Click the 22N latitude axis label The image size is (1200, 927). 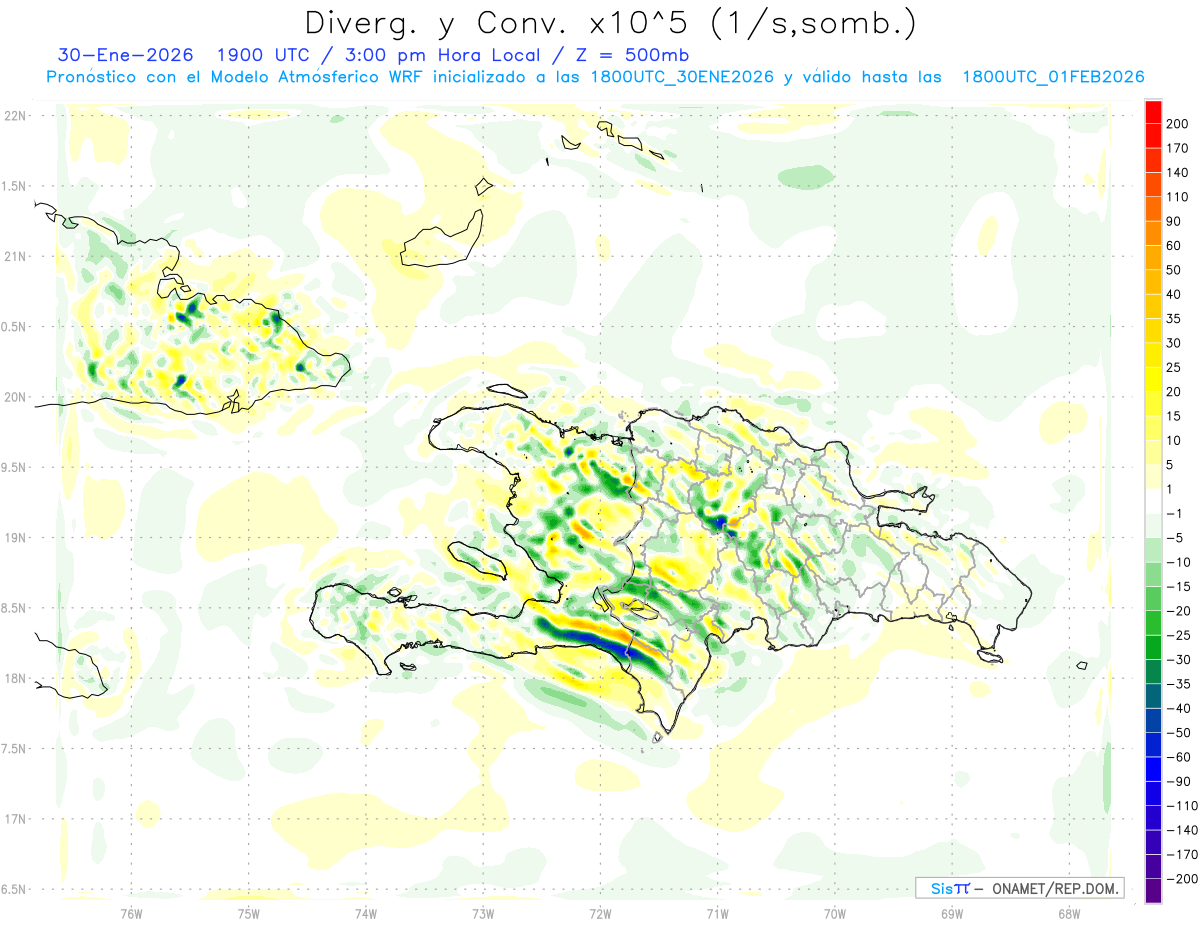click(x=14, y=115)
